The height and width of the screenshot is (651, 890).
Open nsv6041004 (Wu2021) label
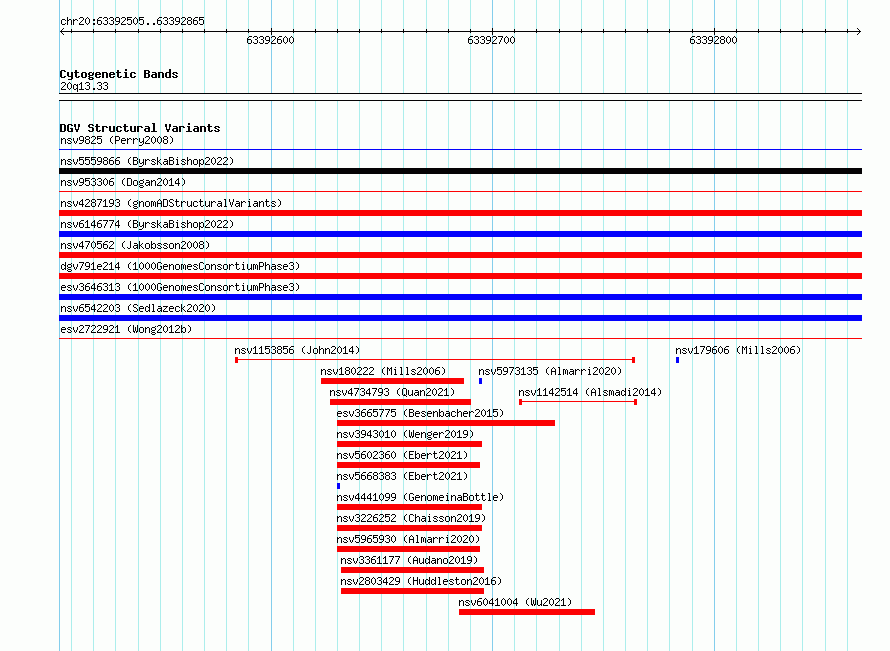pos(515,602)
